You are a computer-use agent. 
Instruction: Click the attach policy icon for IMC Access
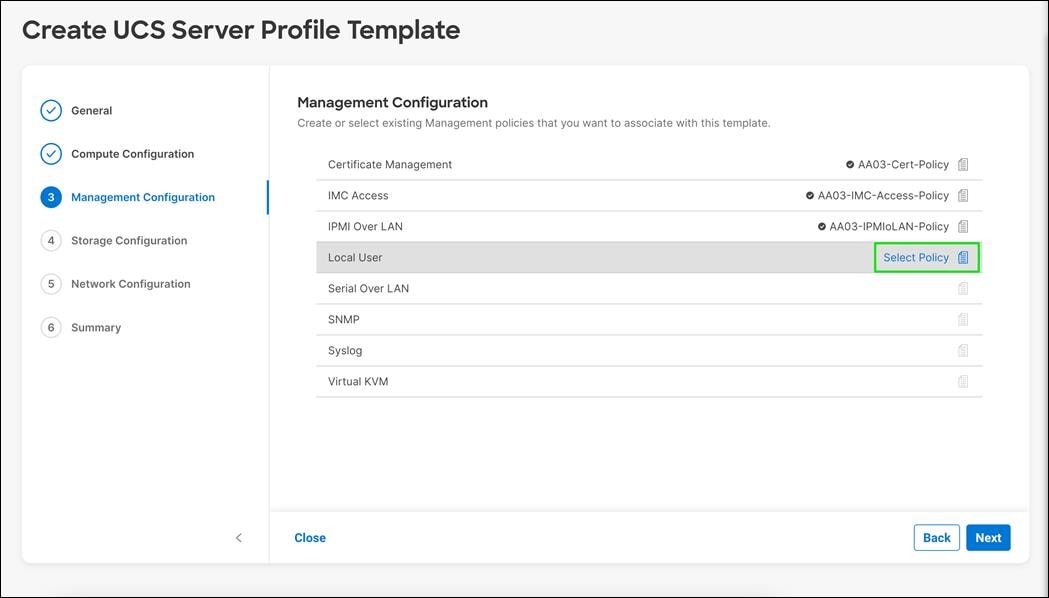(962, 195)
